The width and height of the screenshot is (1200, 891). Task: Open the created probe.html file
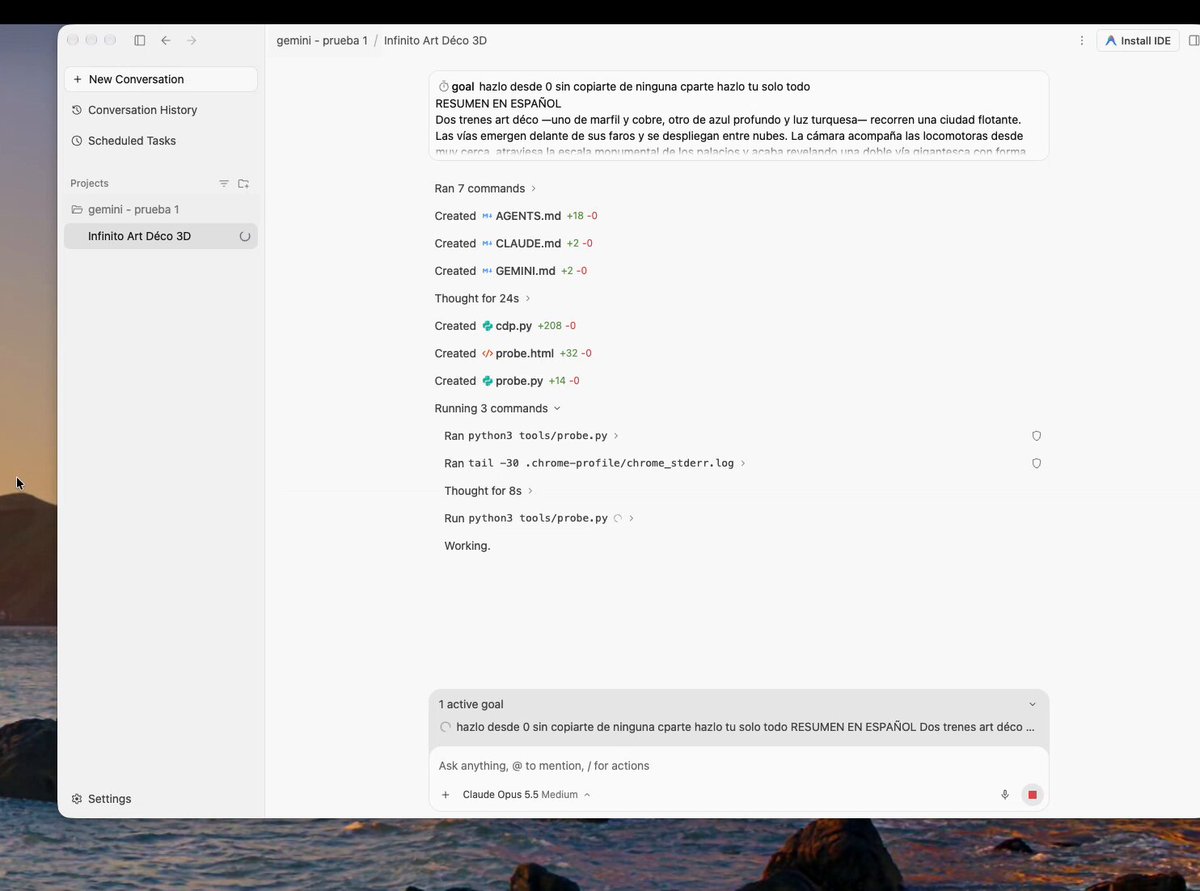point(524,353)
